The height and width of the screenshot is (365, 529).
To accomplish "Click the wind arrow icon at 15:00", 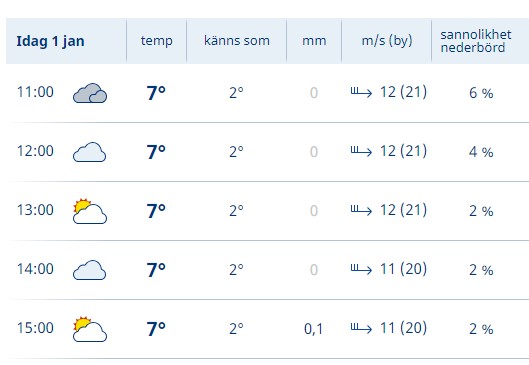I will [x=361, y=328].
